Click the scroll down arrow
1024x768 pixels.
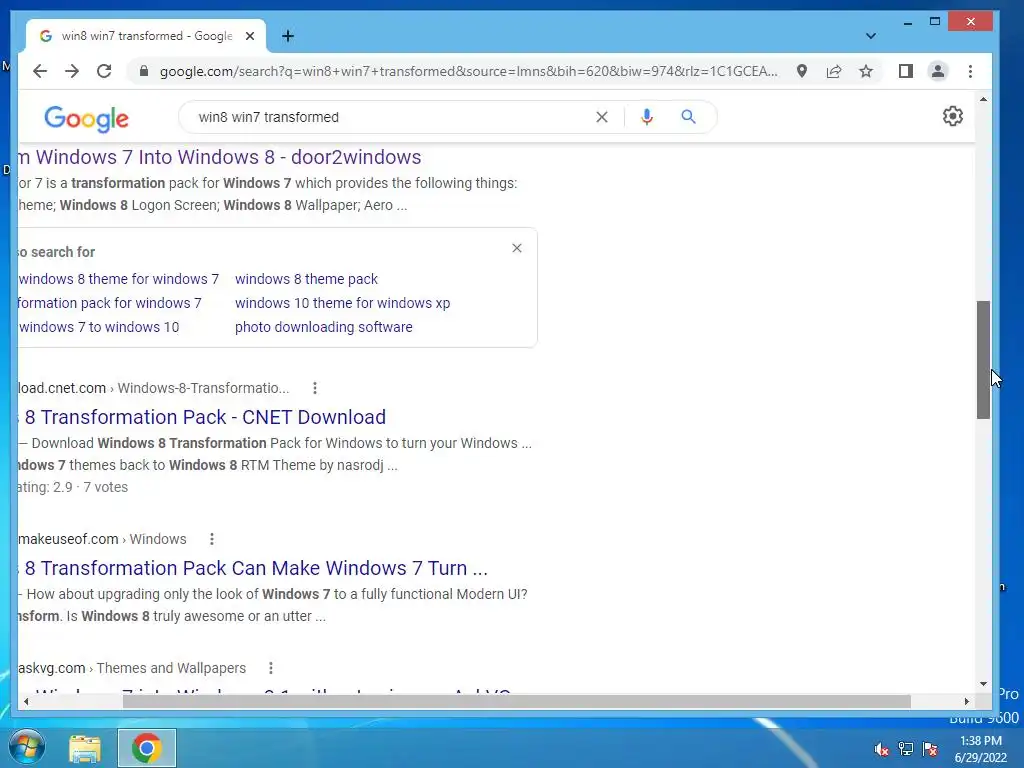[x=984, y=684]
